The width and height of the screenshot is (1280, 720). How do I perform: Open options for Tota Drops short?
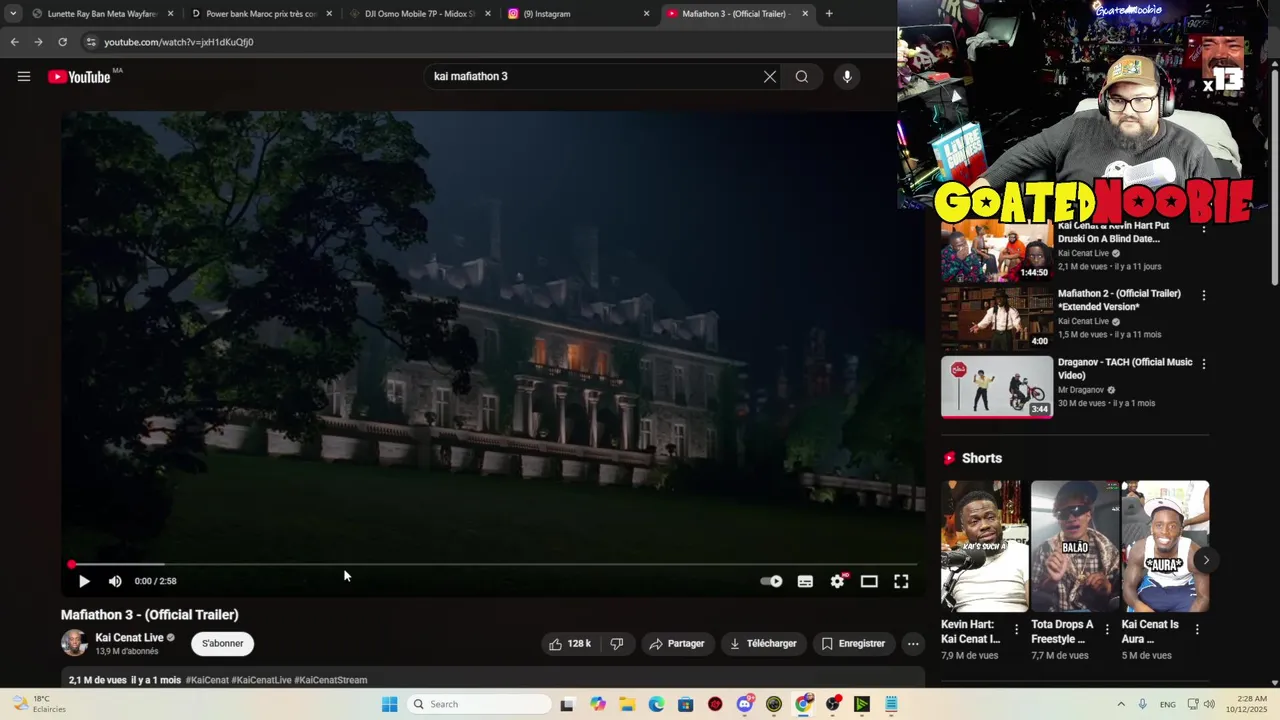pos(1107,630)
